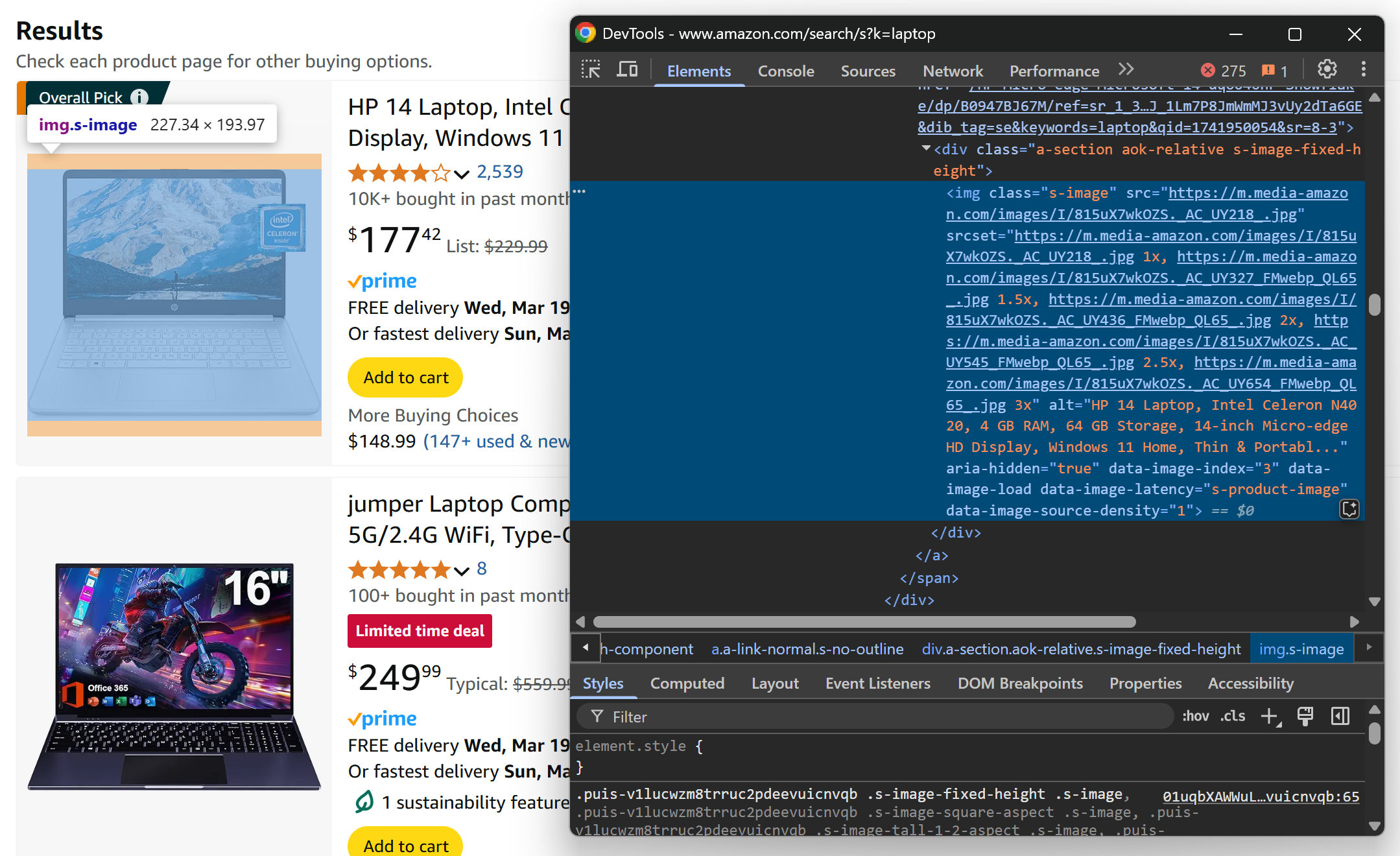
Task: Click the prime logo on HP laptop listing
Action: (382, 281)
